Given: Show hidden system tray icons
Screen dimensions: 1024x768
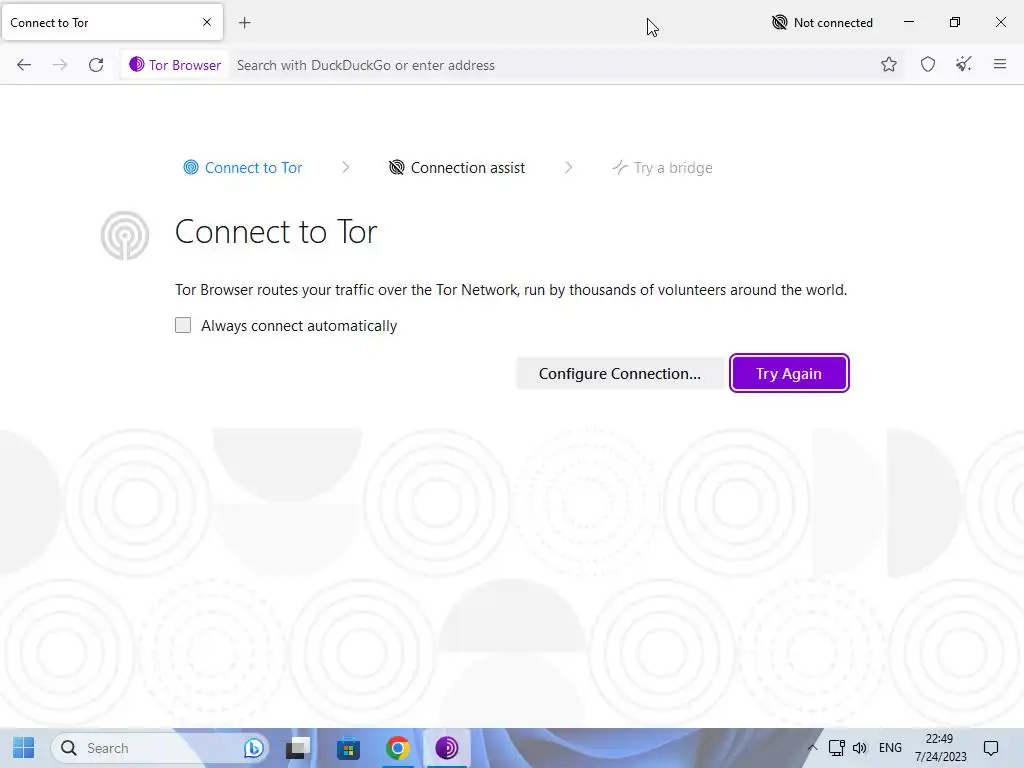Looking at the screenshot, I should pos(812,748).
